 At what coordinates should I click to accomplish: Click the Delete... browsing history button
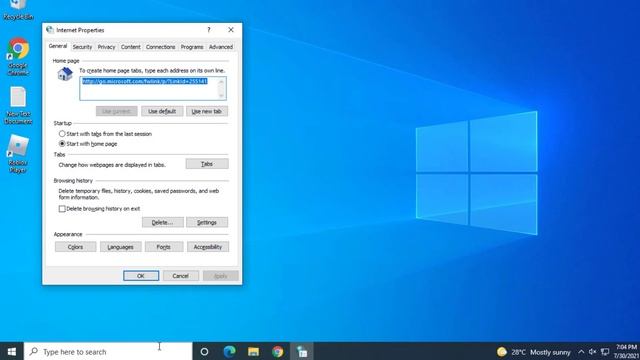[x=162, y=222]
